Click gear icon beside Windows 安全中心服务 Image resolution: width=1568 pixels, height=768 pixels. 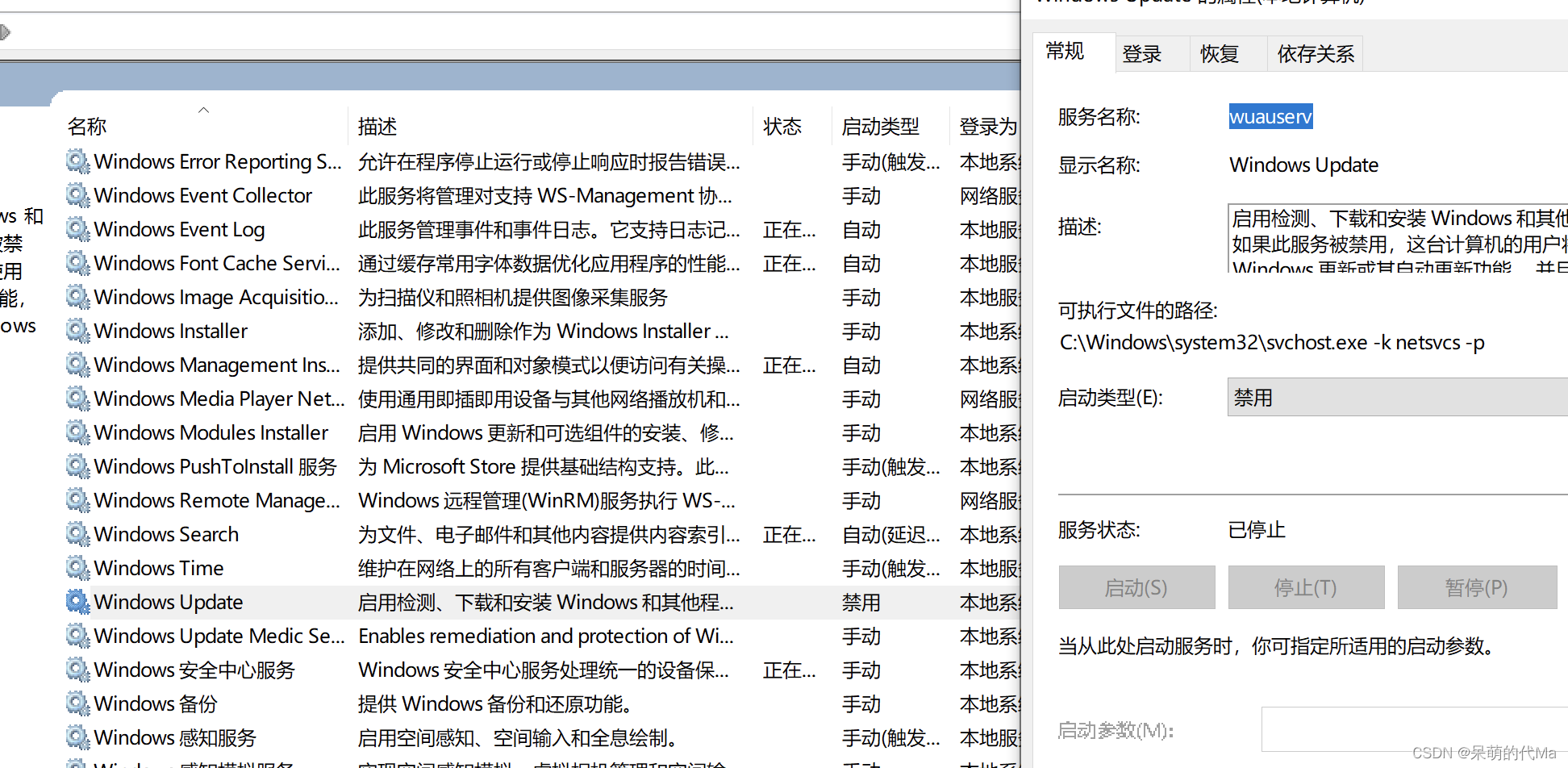[x=77, y=670]
